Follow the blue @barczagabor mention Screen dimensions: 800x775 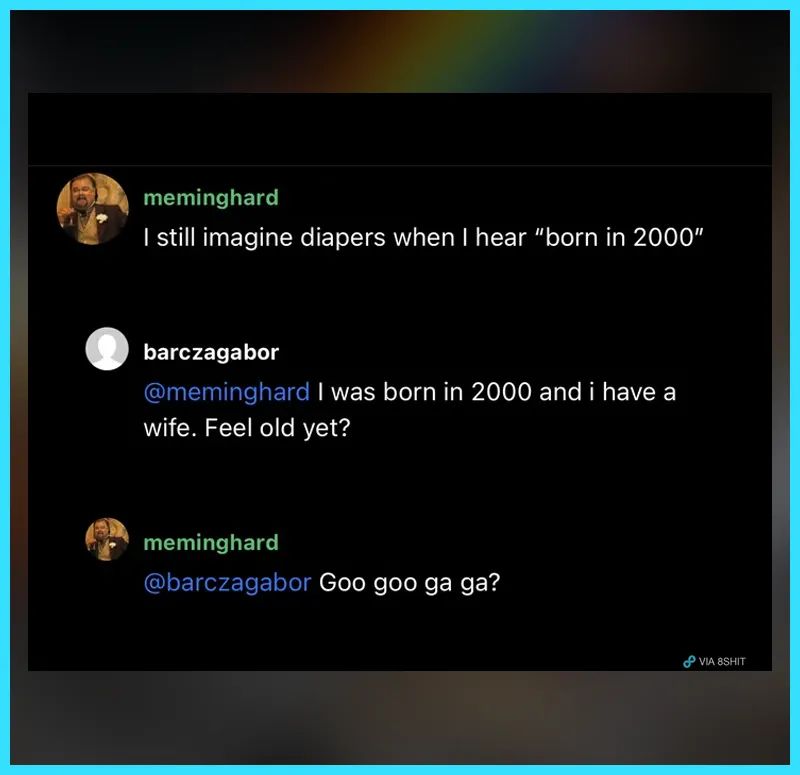click(x=227, y=582)
